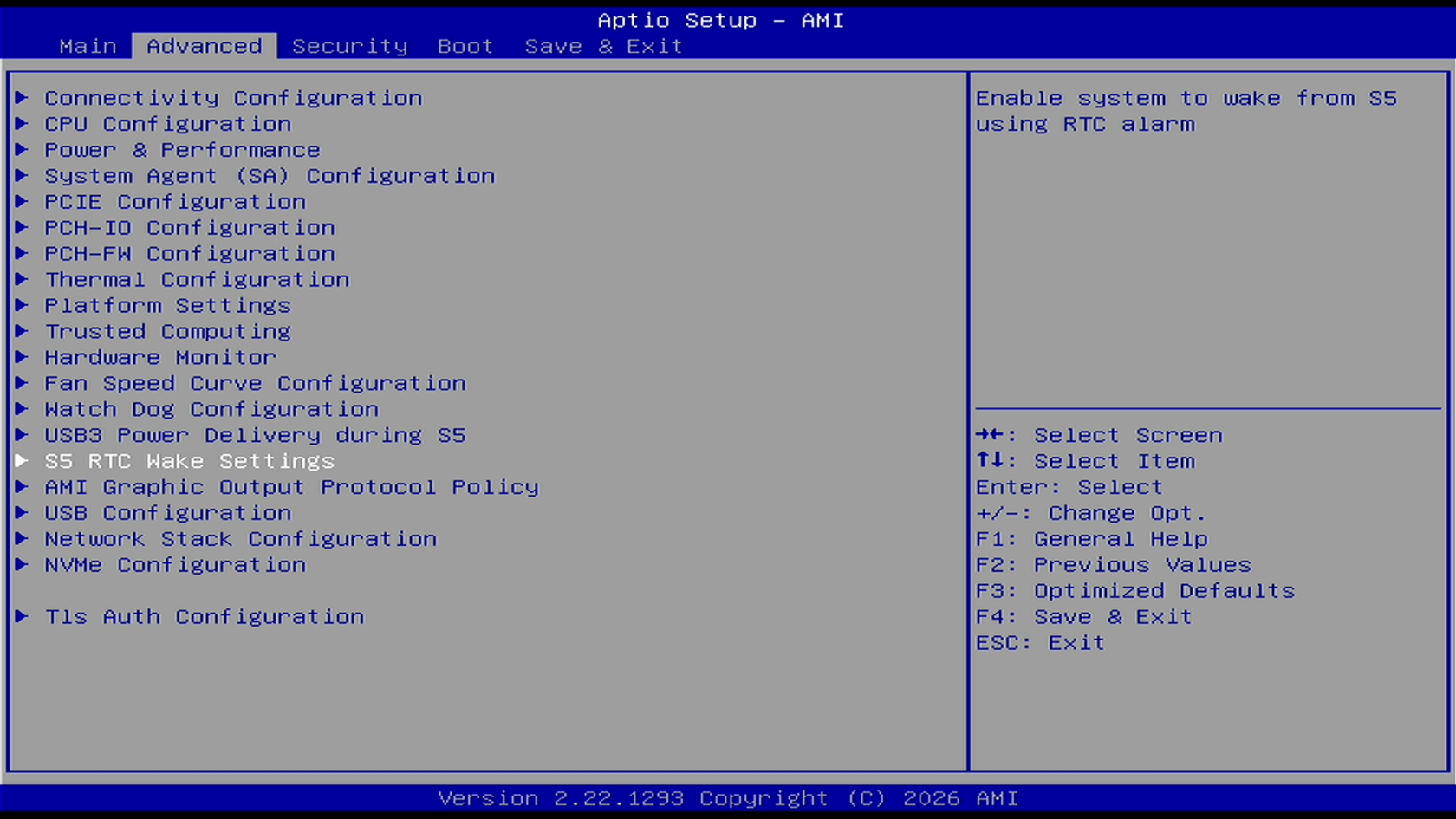This screenshot has width=1456, height=819.
Task: Open AMI Graphic Output Protocol Policy
Action: pyautogui.click(x=291, y=487)
